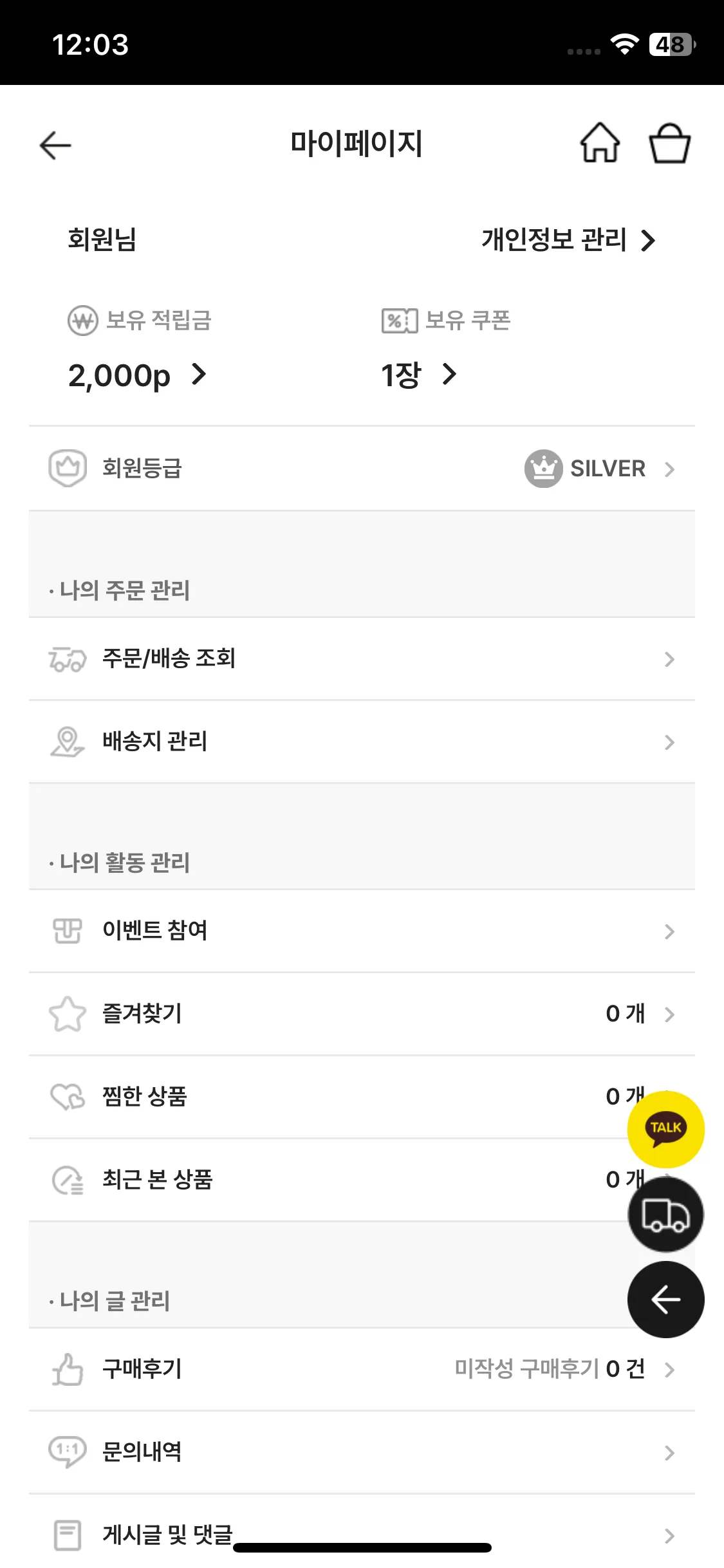This screenshot has width=724, height=1568.
Task: Tap the 구매후기 thumbs-up icon
Action: pyautogui.click(x=68, y=1369)
